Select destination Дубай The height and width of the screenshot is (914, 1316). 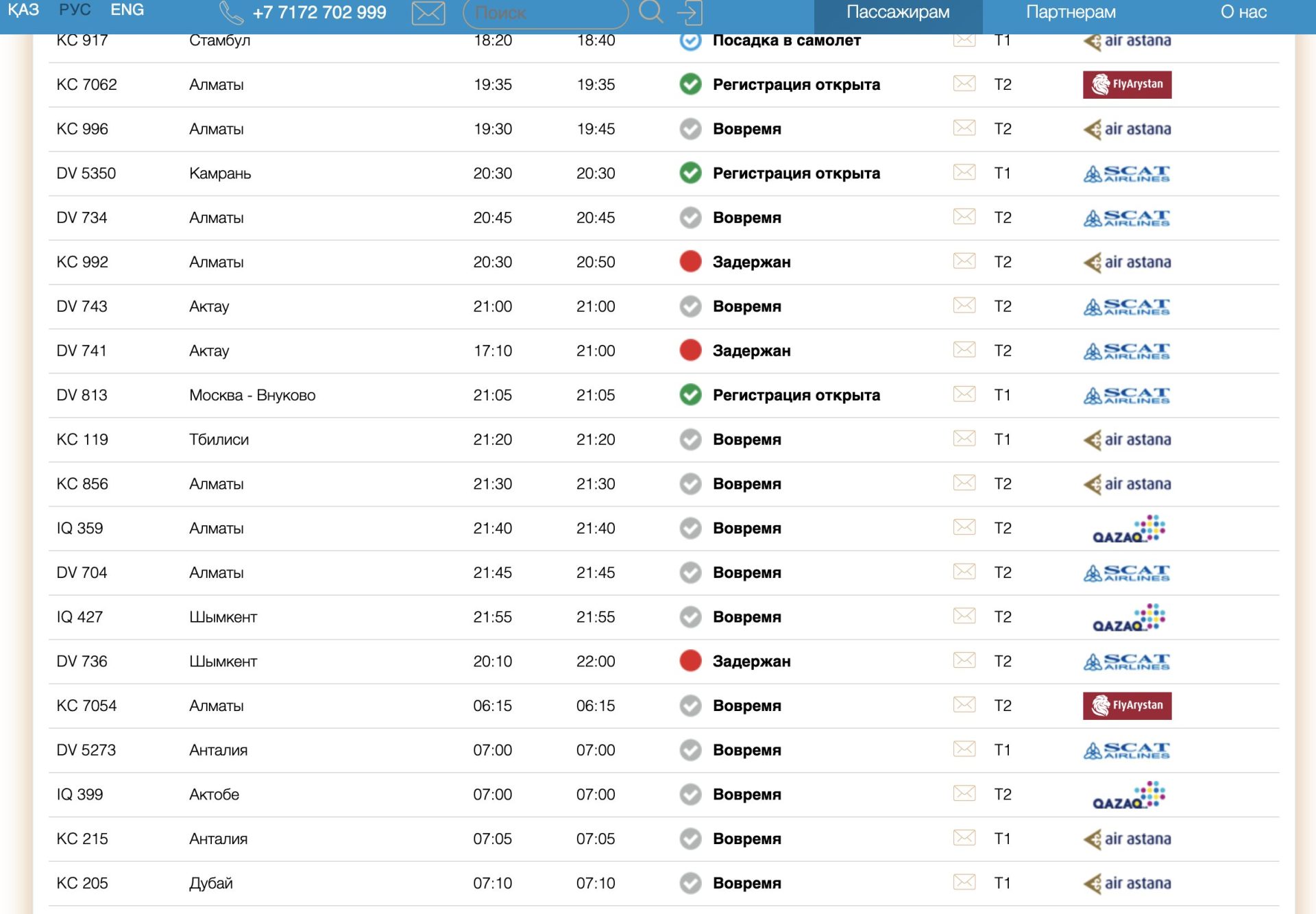click(211, 883)
